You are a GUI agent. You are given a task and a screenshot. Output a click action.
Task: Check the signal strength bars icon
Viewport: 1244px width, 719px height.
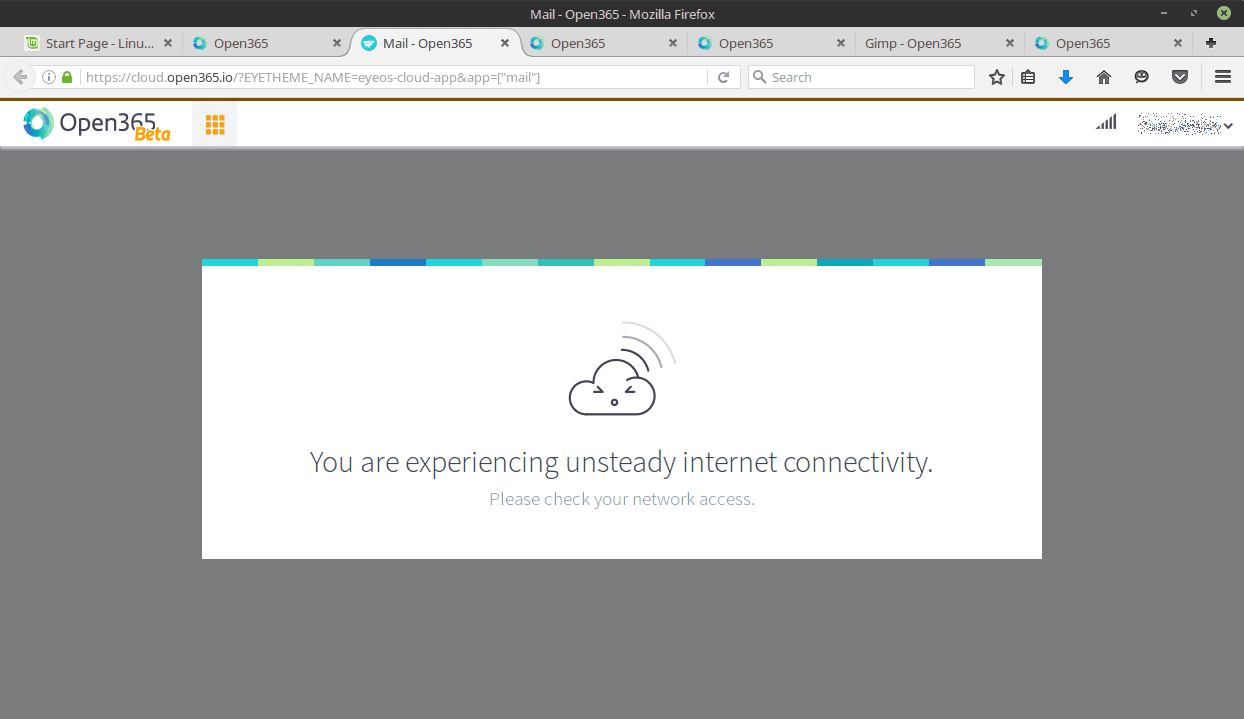pyautogui.click(x=1106, y=122)
